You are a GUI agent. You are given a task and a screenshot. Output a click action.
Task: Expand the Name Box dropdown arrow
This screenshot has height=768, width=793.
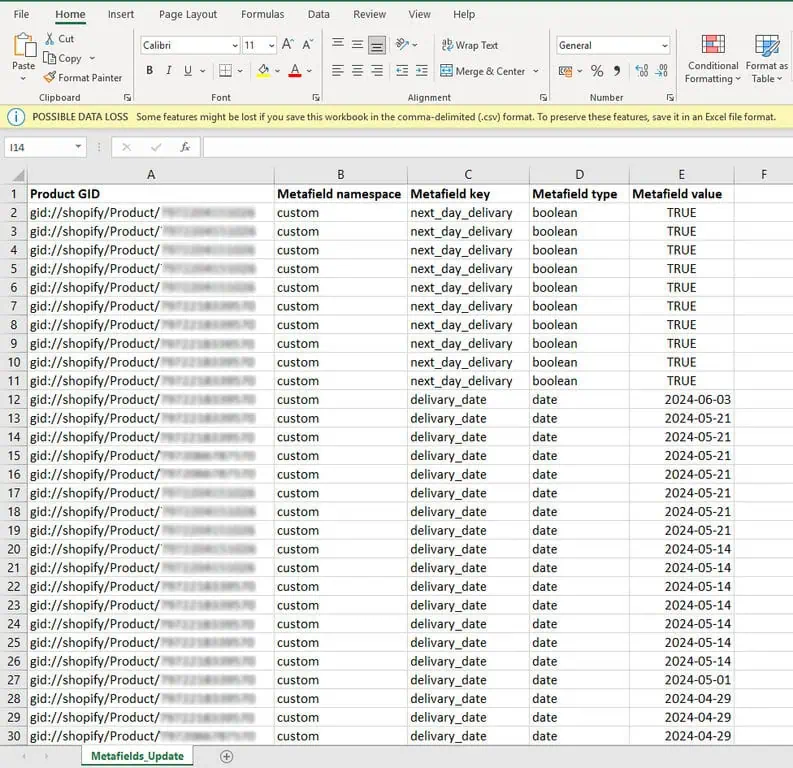pyautogui.click(x=78, y=147)
